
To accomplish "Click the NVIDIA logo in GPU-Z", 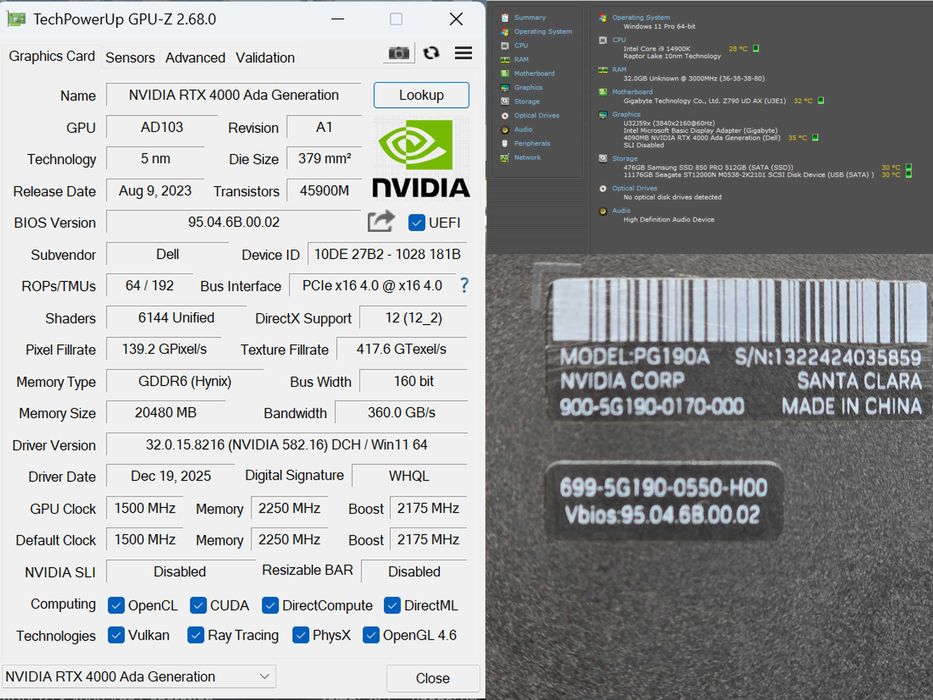I will 421,158.
